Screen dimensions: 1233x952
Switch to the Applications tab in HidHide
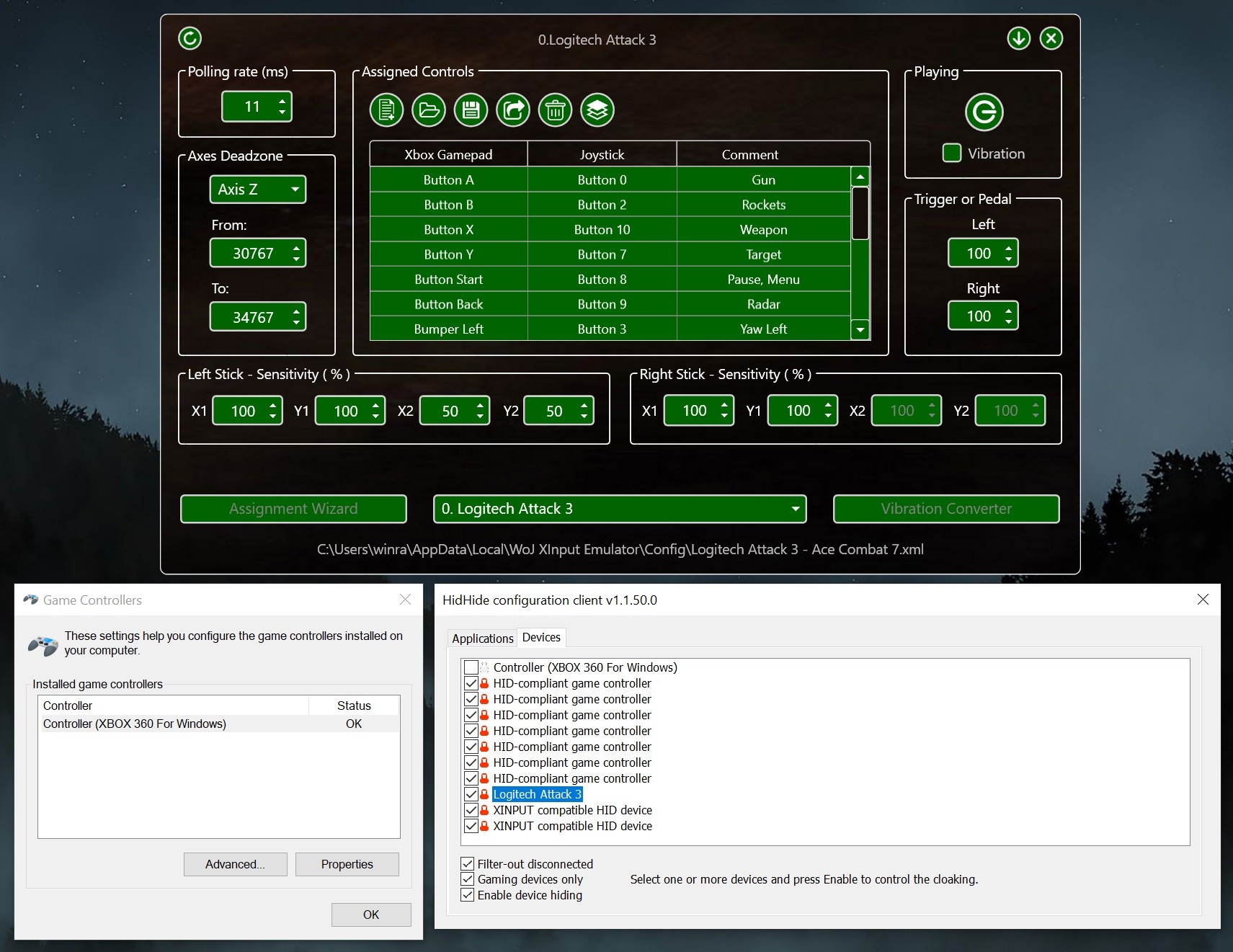coord(482,638)
